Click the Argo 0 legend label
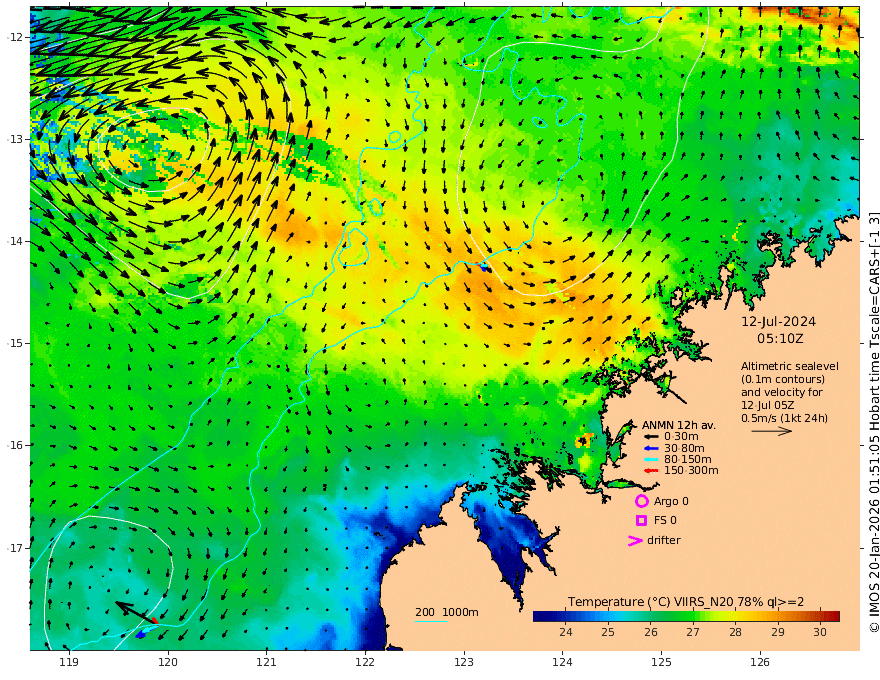This screenshot has height=680, width=880. (x=671, y=501)
